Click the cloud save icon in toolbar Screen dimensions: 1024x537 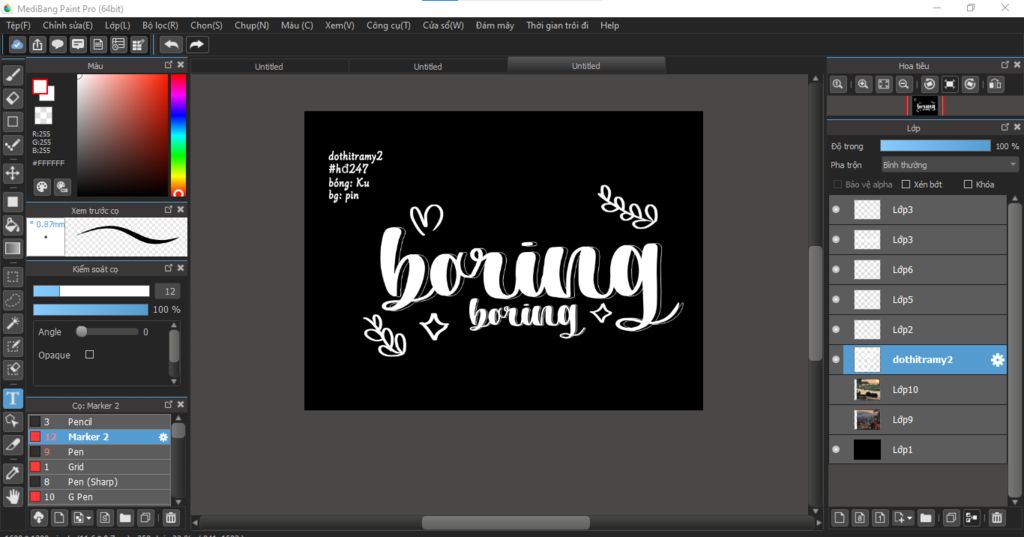[x=17, y=44]
